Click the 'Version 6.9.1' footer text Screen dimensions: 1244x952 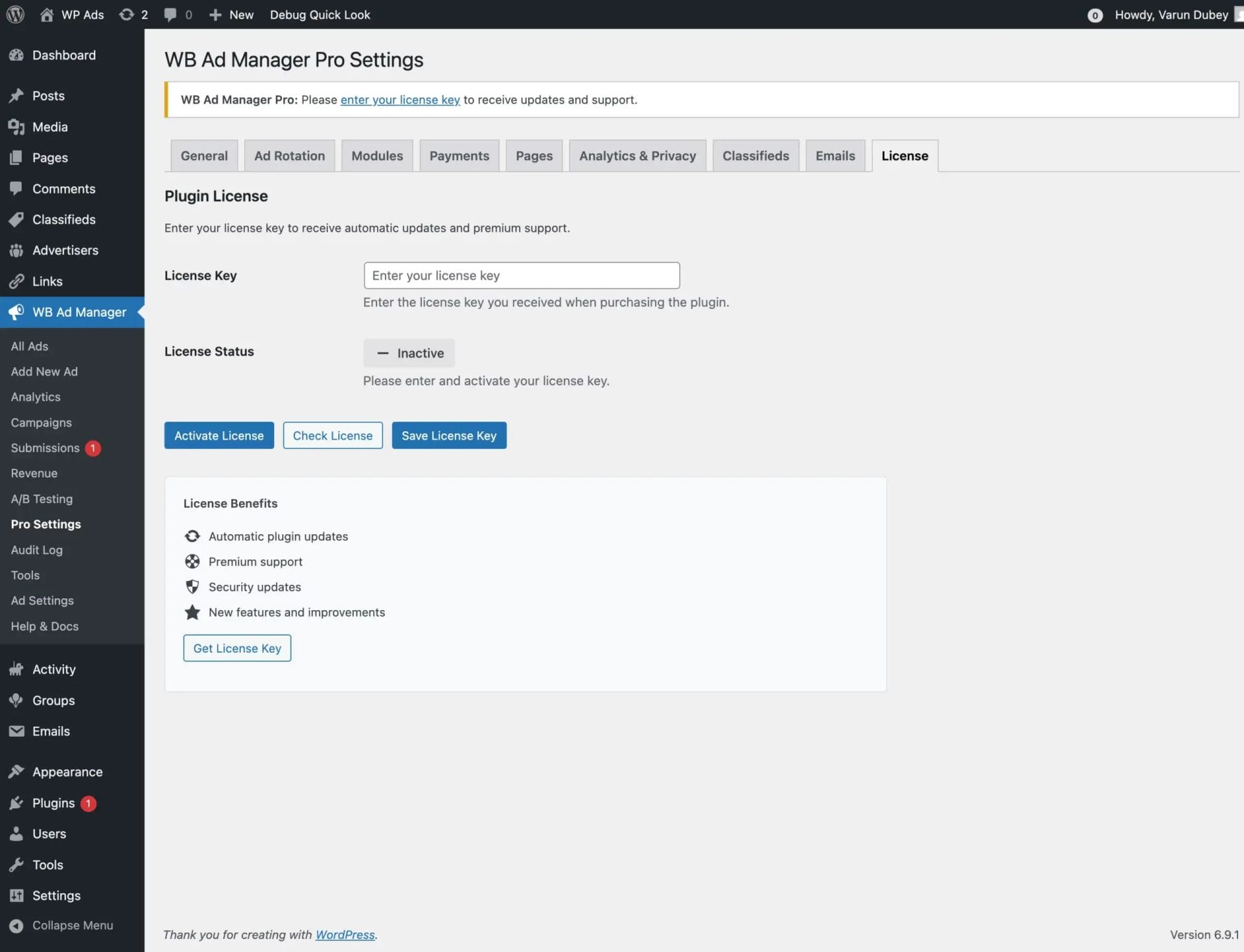point(1204,935)
